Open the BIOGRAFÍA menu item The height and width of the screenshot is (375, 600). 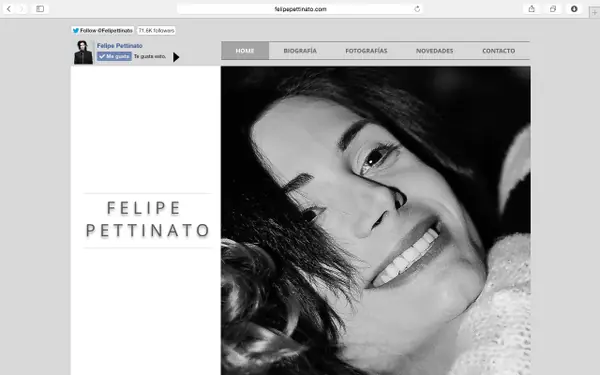tap(300, 51)
